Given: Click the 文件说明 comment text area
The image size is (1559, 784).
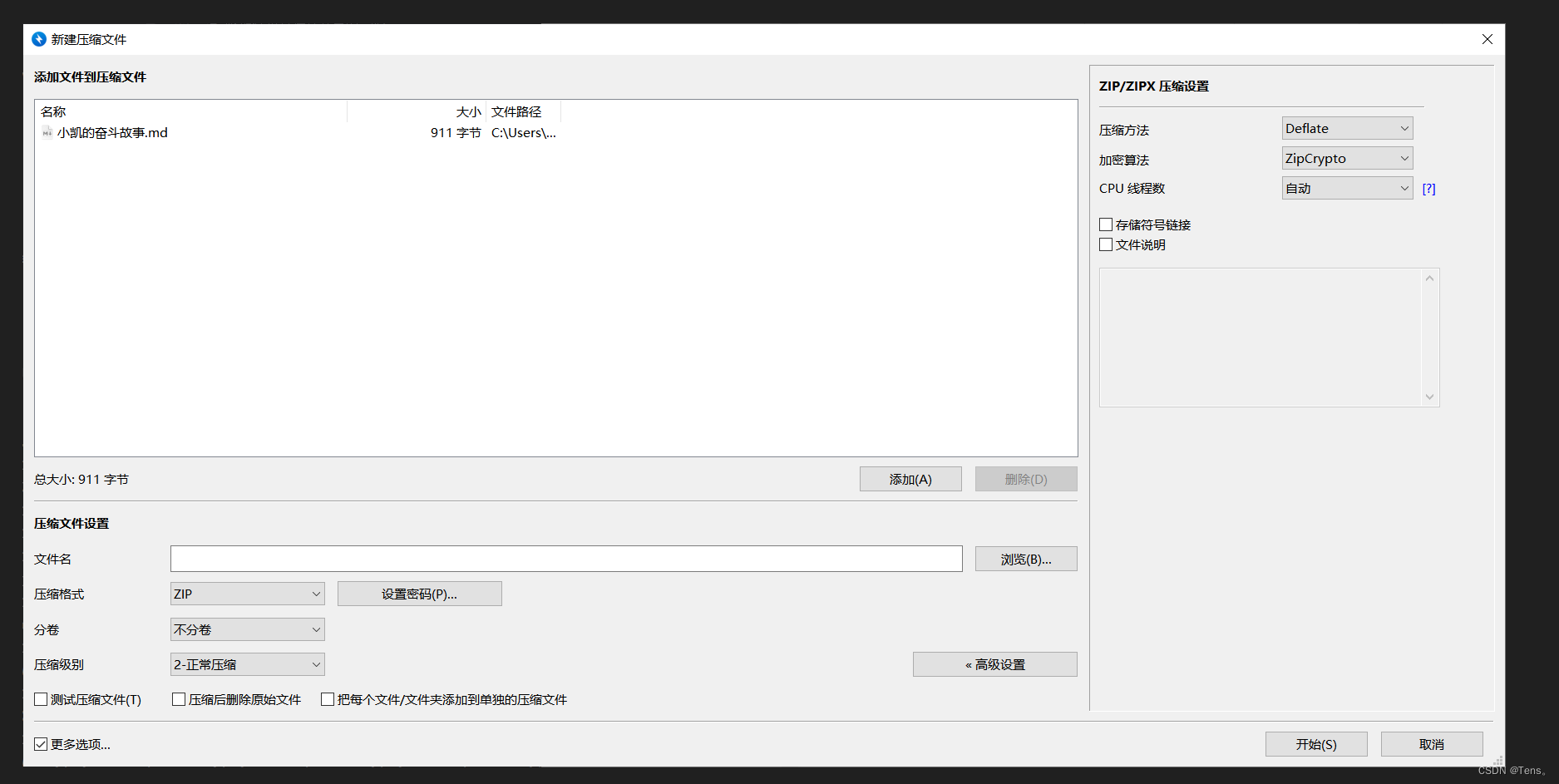Looking at the screenshot, I should [1261, 338].
